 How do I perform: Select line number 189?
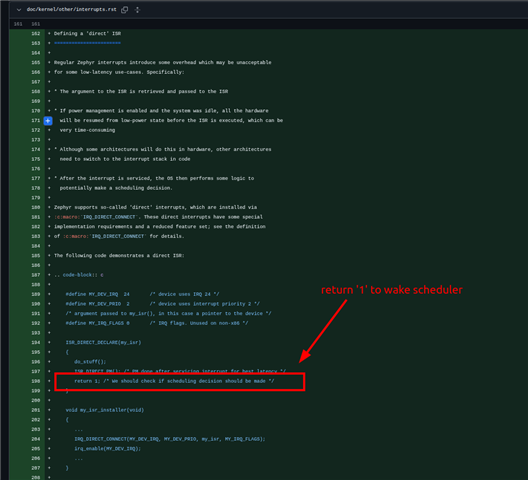pos(36,294)
